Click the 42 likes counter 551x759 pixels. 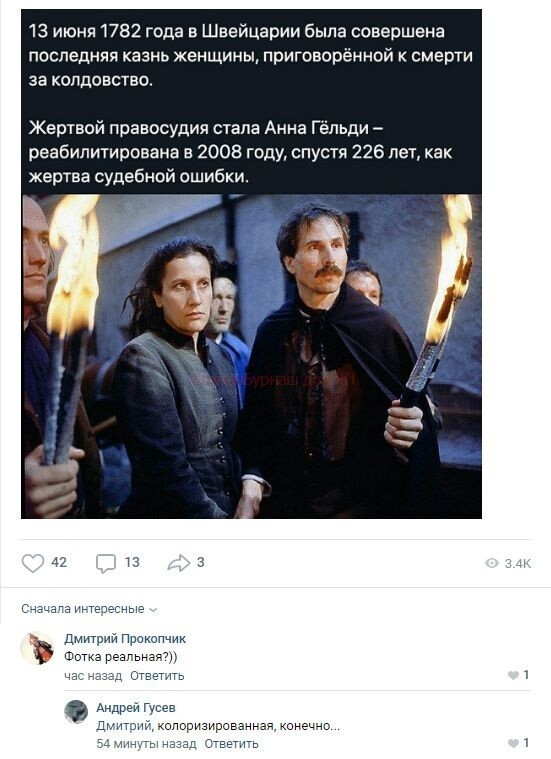(x=59, y=562)
